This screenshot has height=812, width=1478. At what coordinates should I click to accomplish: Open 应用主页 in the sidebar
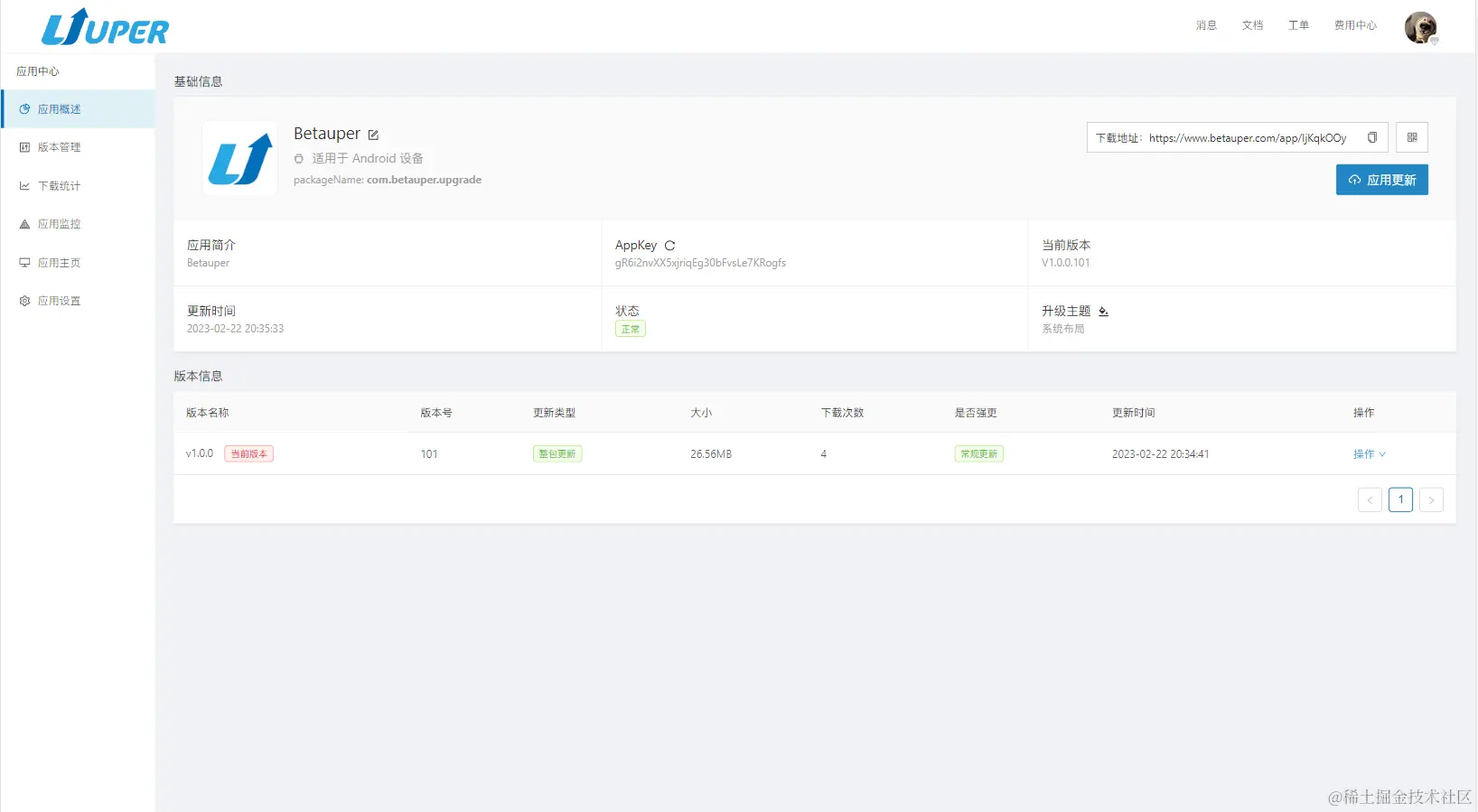click(78, 263)
